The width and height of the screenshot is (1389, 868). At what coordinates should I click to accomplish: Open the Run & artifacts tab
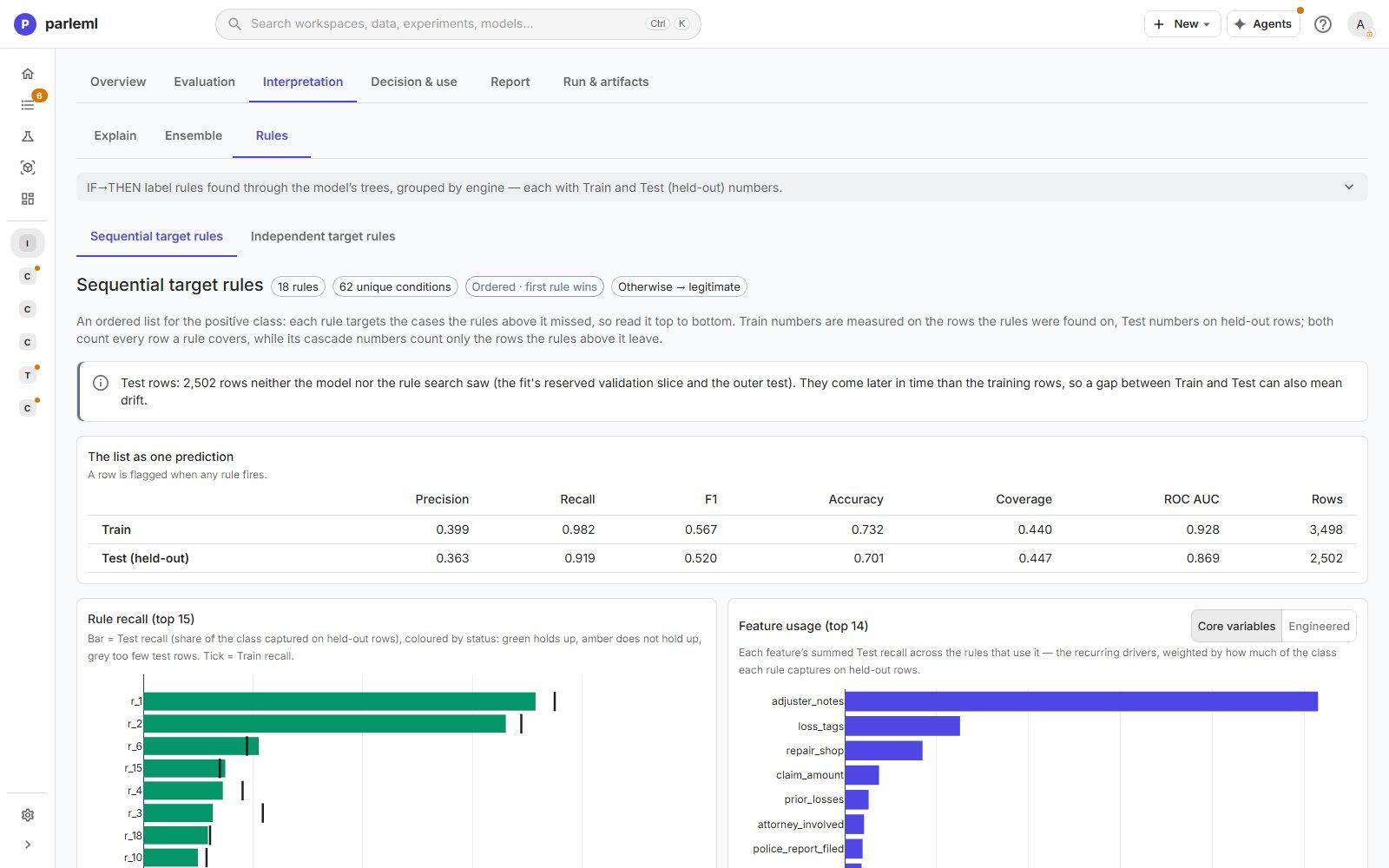coord(606,82)
